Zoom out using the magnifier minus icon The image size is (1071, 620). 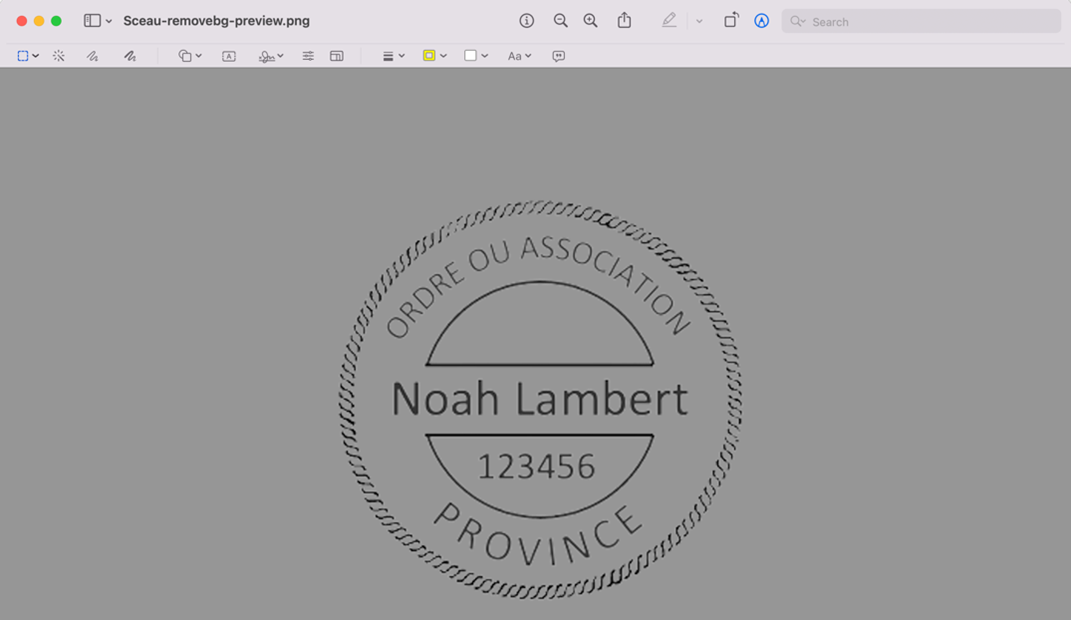coord(560,21)
